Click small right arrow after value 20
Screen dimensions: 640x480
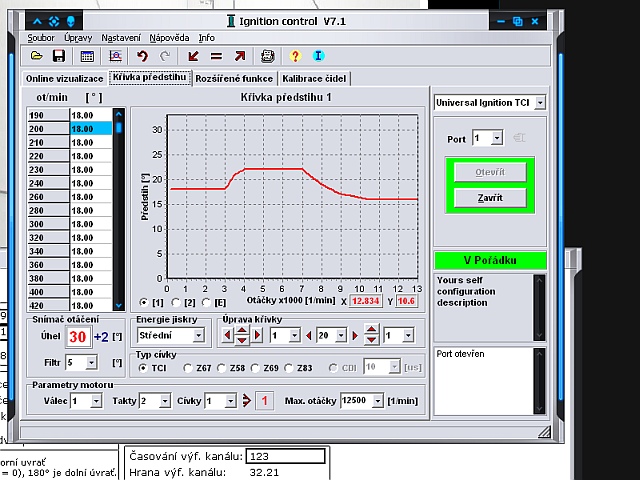355,336
